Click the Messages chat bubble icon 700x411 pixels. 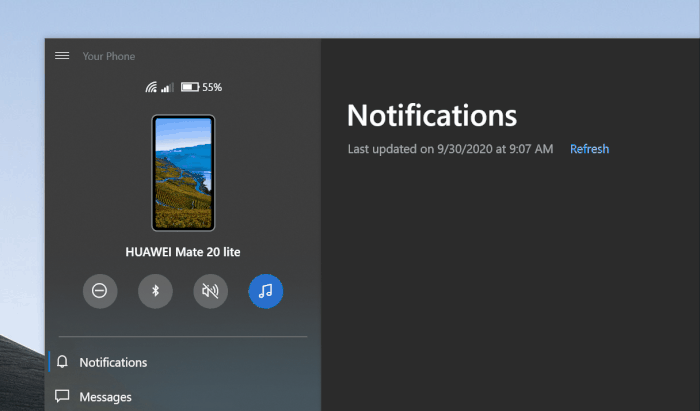(x=62, y=396)
